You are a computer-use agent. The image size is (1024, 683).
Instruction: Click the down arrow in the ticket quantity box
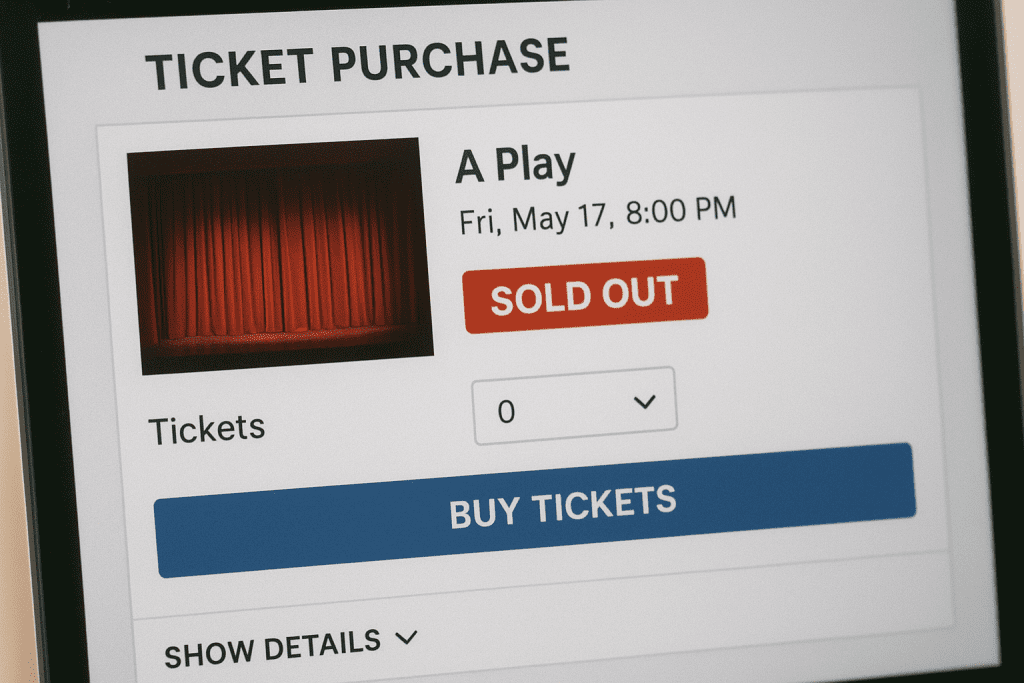pyautogui.click(x=644, y=402)
